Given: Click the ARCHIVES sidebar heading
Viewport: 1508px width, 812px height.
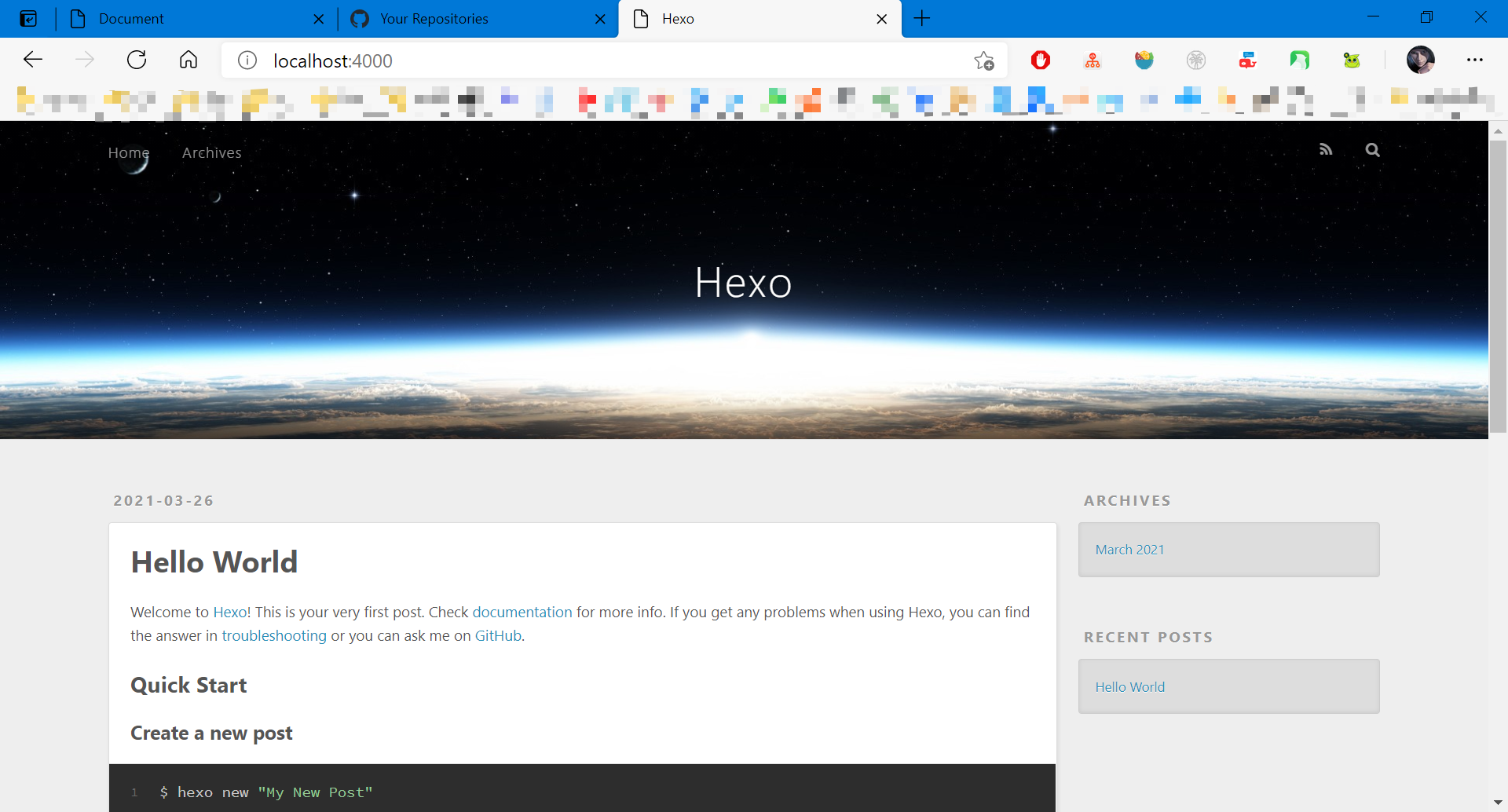Looking at the screenshot, I should pyautogui.click(x=1127, y=500).
